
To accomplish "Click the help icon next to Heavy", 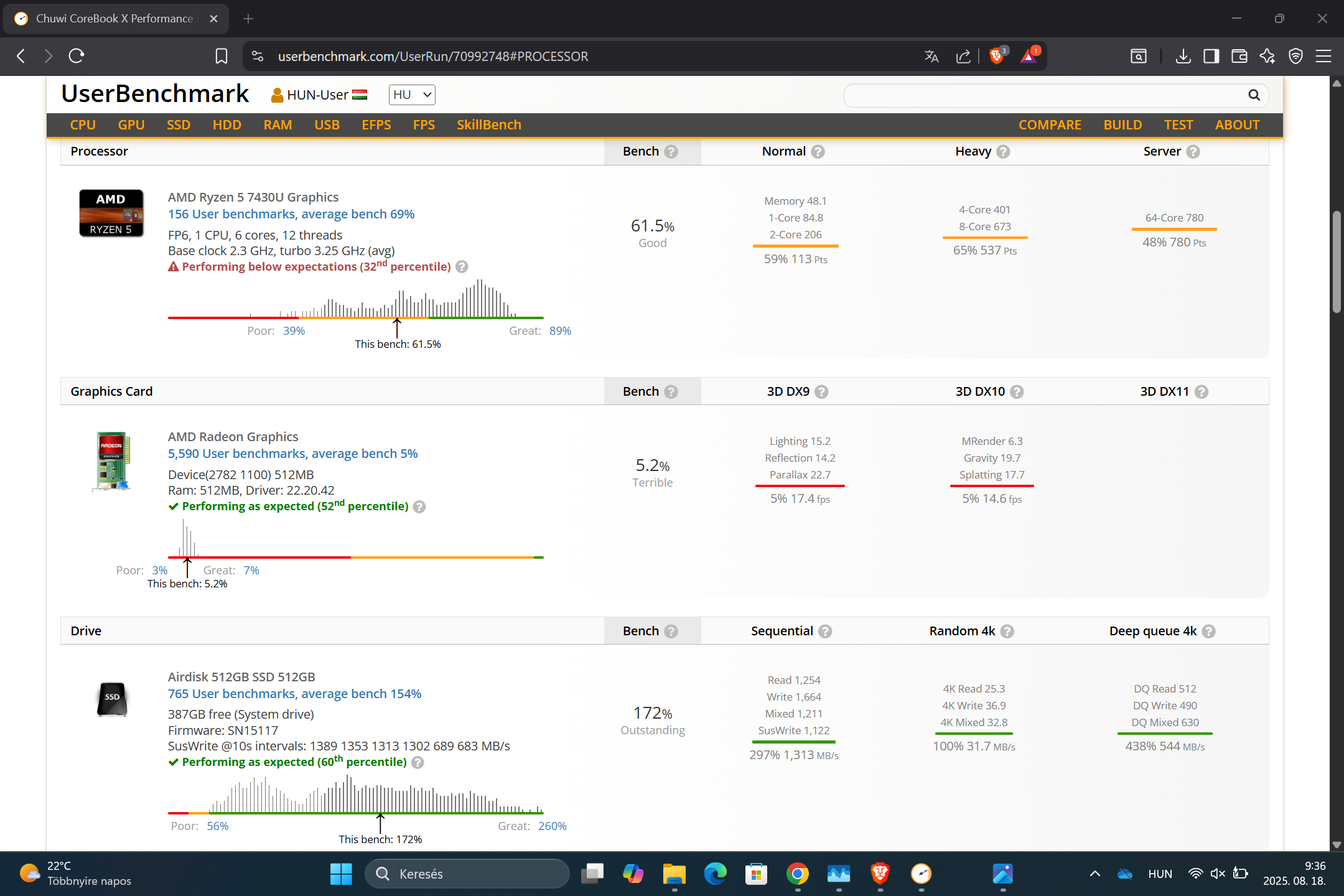I will 1003,151.
